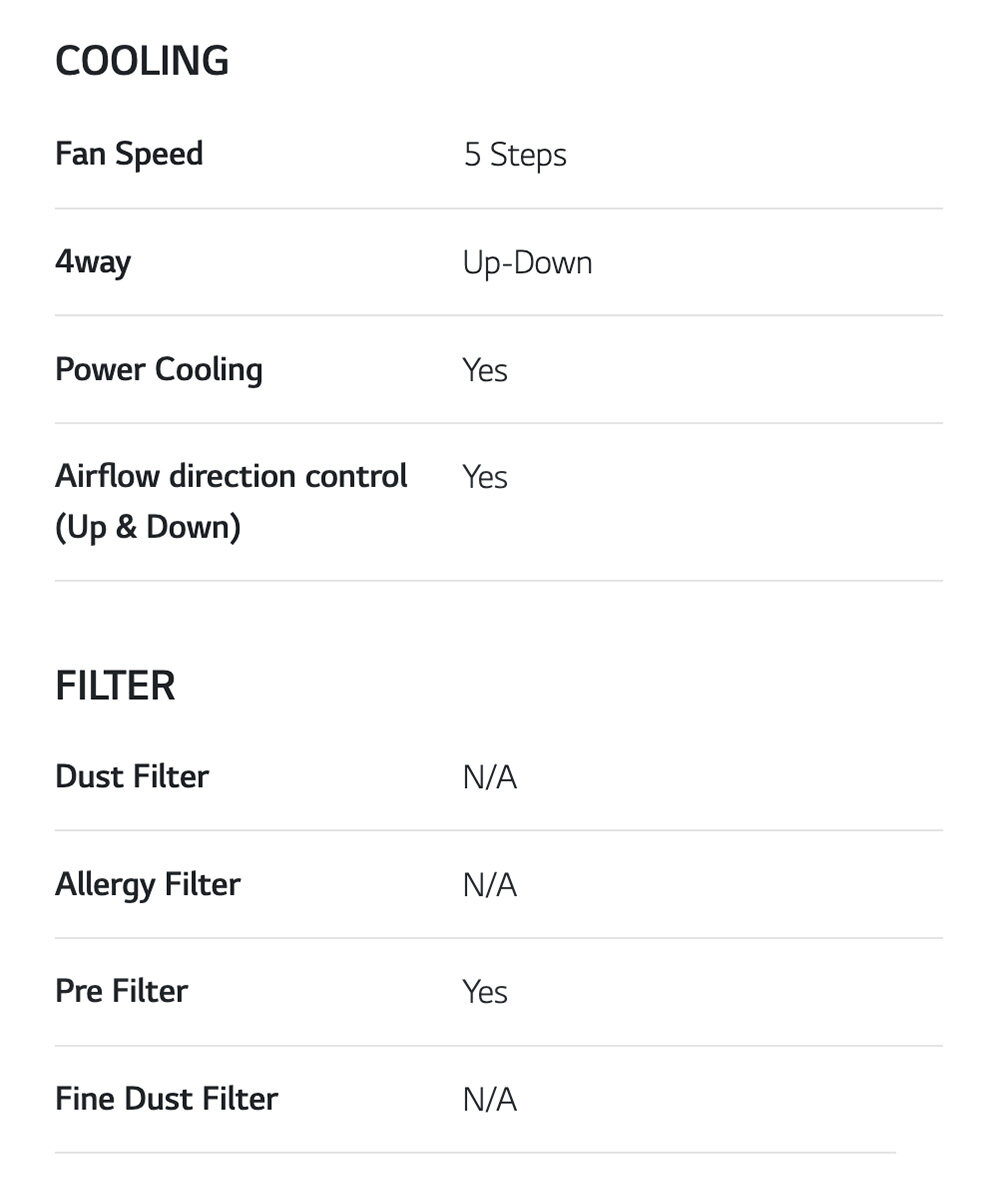The image size is (1000, 1189).
Task: Click the Yes value for Power Cooling
Action: point(485,370)
